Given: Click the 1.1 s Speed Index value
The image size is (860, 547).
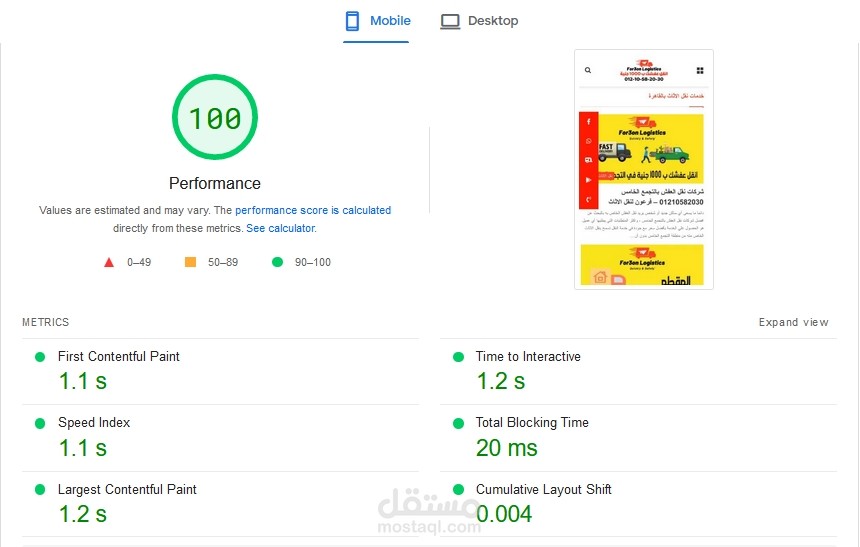Looking at the screenshot, I should (83, 448).
